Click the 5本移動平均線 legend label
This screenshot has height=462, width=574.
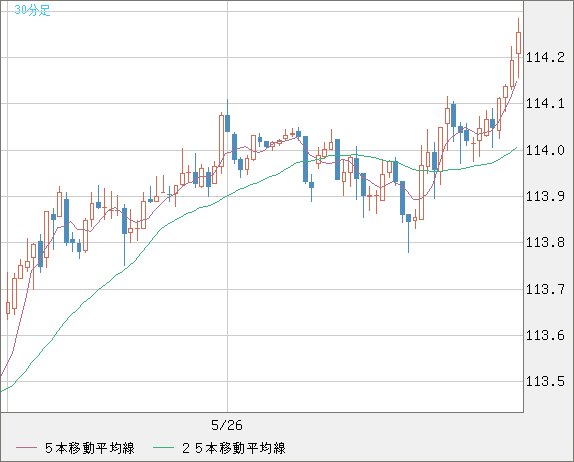tap(90, 448)
